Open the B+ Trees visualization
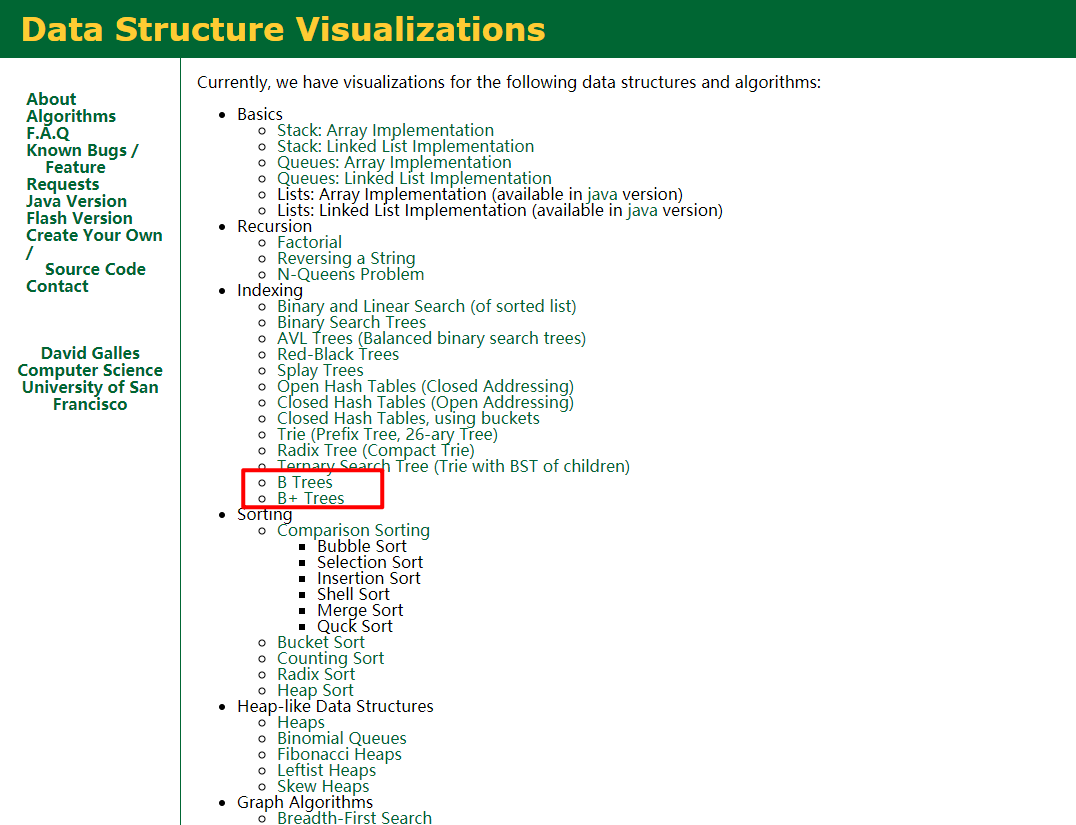The width and height of the screenshot is (1076, 825). [x=310, y=499]
